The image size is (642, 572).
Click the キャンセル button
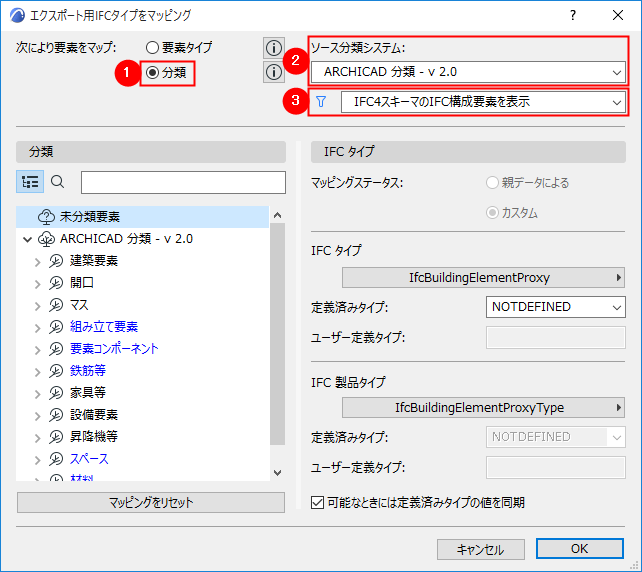[481, 549]
